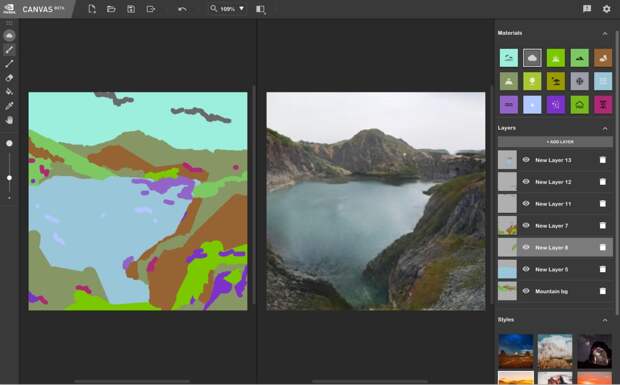
Task: Delete New Layer 13
Action: [x=603, y=160]
